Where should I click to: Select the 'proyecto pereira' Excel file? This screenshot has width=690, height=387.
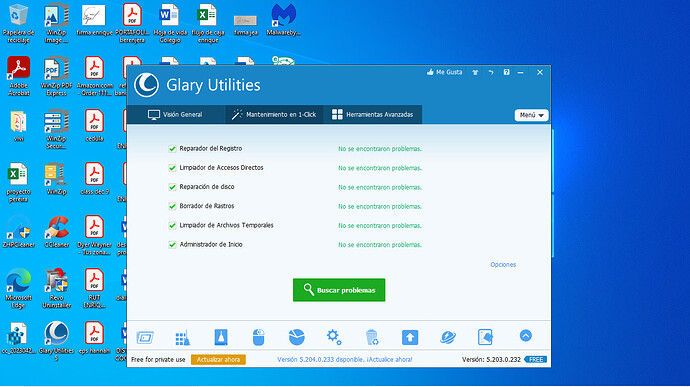pyautogui.click(x=18, y=182)
